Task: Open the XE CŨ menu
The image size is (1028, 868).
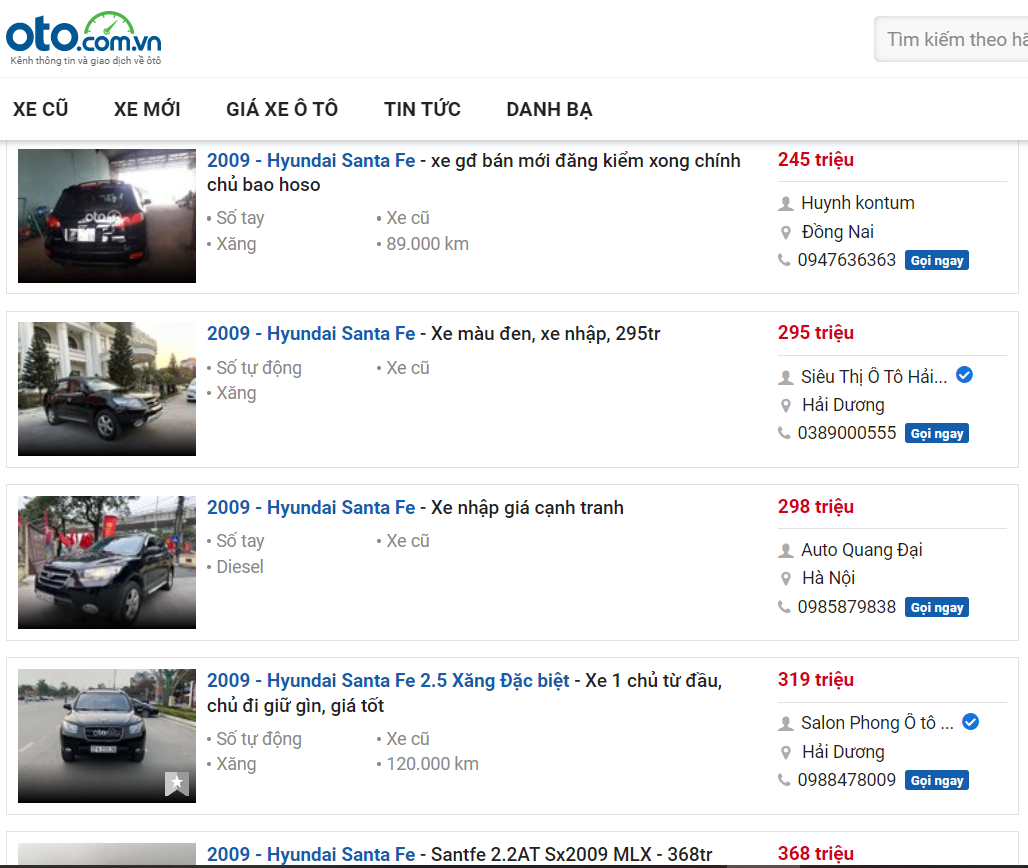Action: tap(41, 109)
